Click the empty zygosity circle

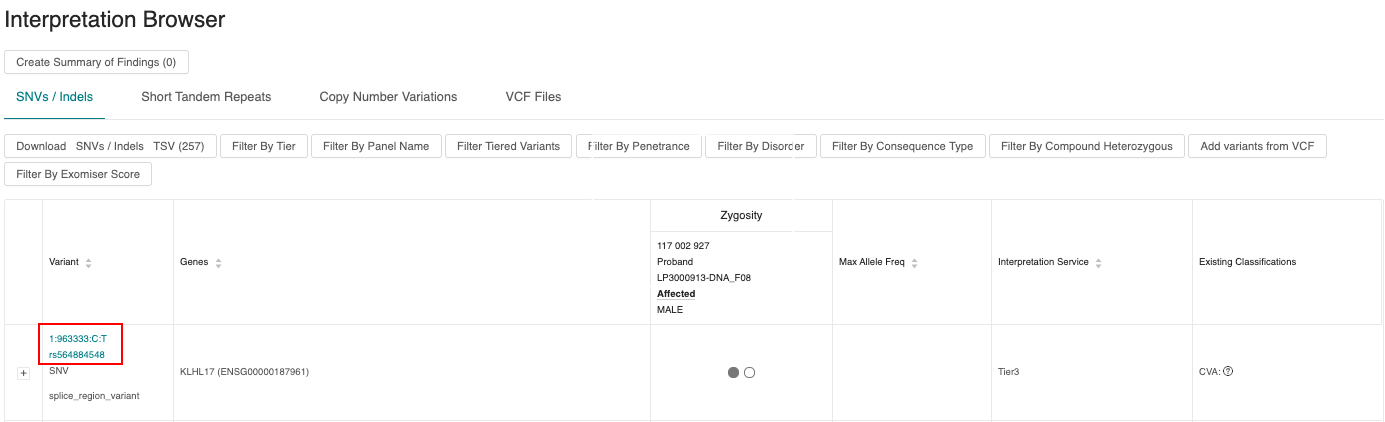749,372
